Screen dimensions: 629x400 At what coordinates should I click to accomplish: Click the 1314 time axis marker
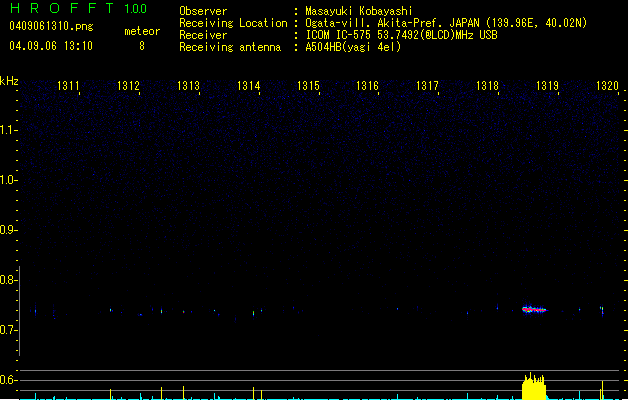[248, 86]
